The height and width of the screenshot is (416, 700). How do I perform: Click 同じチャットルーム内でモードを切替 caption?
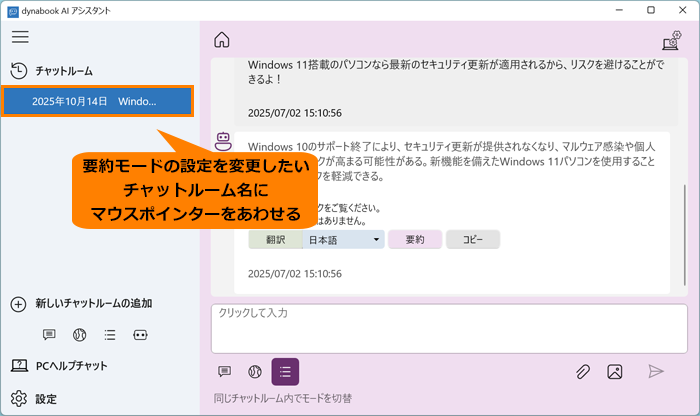(283, 398)
